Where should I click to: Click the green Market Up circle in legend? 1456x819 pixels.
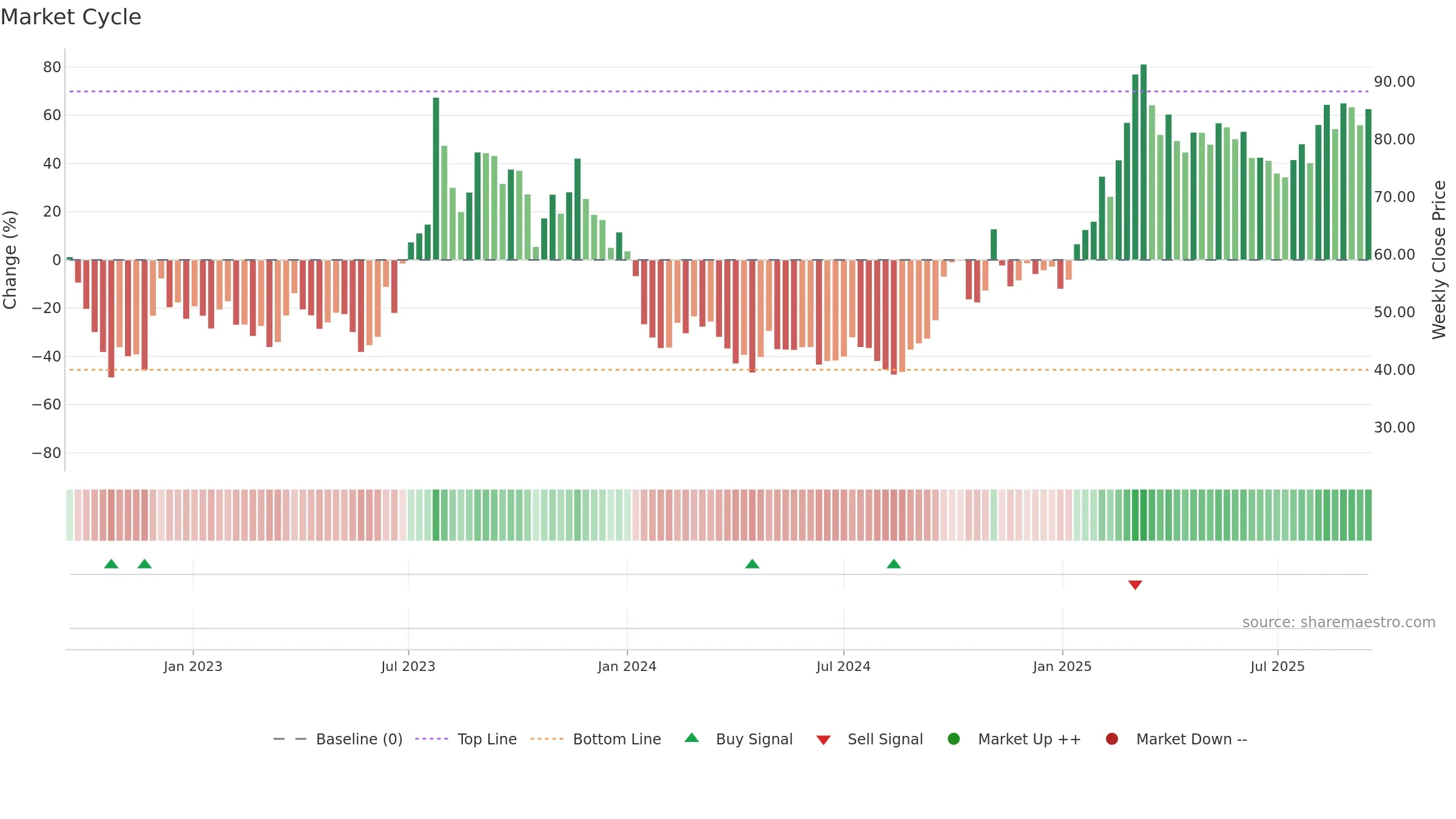coord(954,739)
